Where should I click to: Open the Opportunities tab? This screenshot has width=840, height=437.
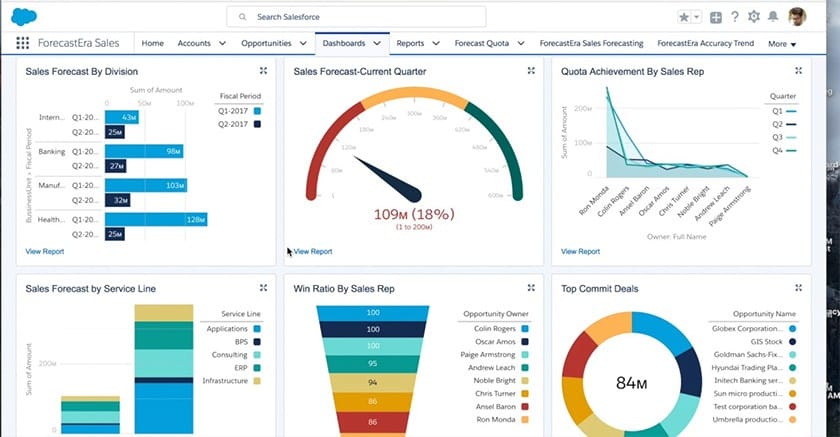click(266, 43)
